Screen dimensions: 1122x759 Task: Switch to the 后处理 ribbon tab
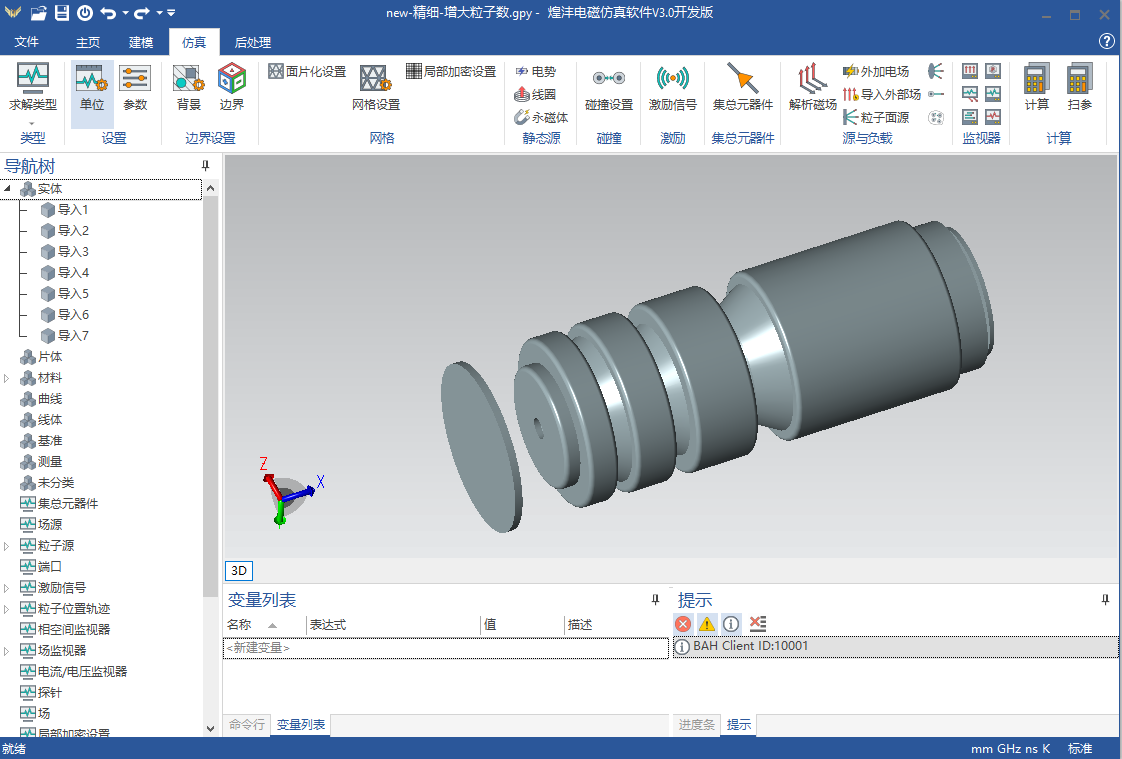[x=252, y=42]
